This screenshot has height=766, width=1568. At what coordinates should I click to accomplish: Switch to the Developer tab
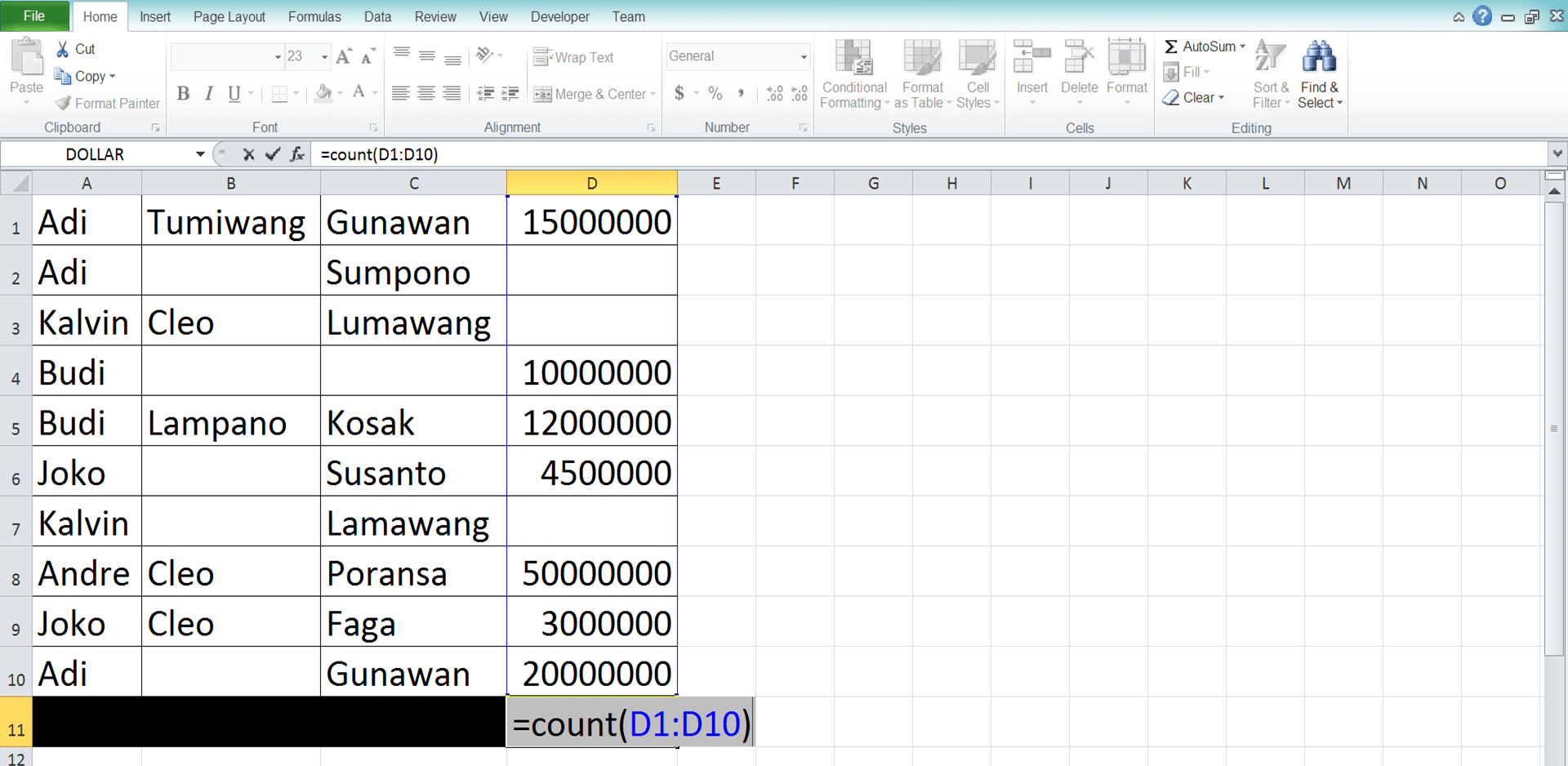pyautogui.click(x=559, y=16)
